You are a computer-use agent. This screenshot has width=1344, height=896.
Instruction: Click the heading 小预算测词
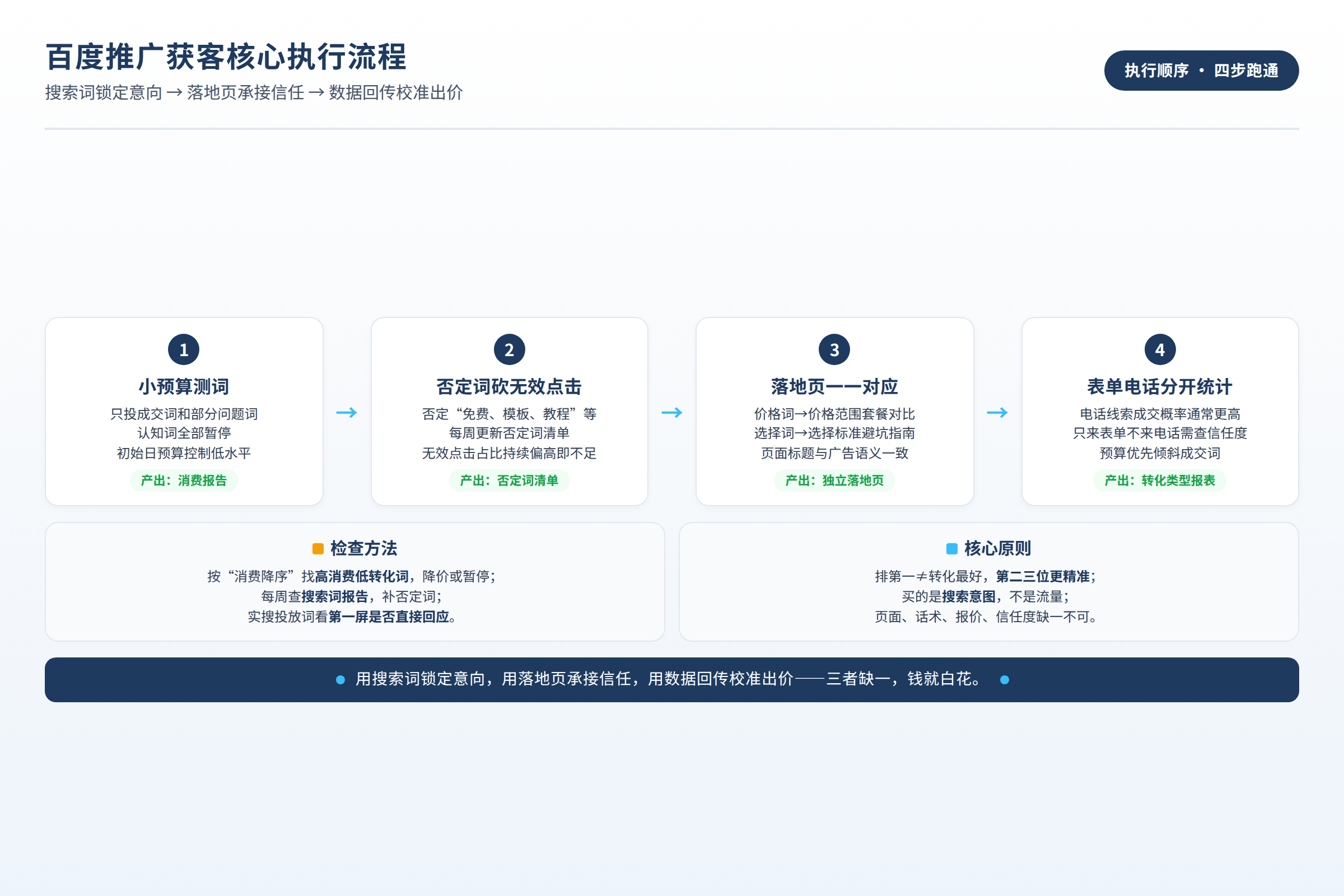pyautogui.click(x=184, y=386)
